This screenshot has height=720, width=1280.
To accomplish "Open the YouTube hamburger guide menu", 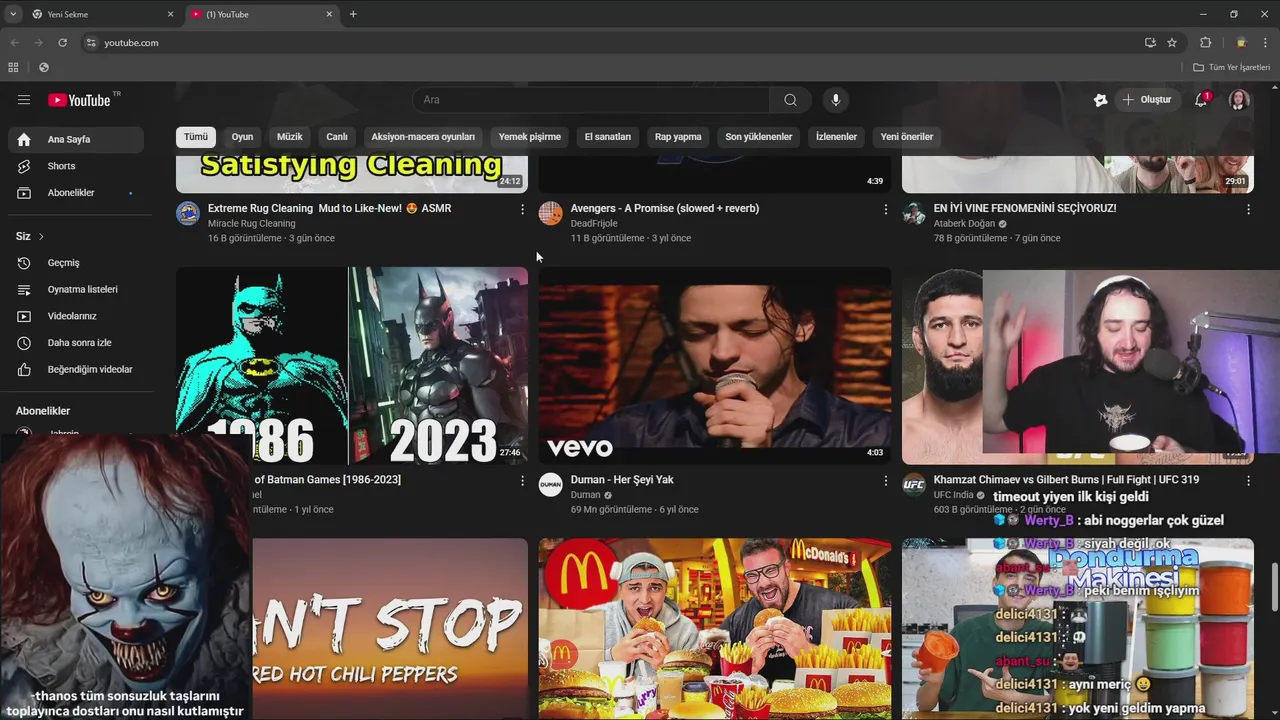I will (24, 100).
